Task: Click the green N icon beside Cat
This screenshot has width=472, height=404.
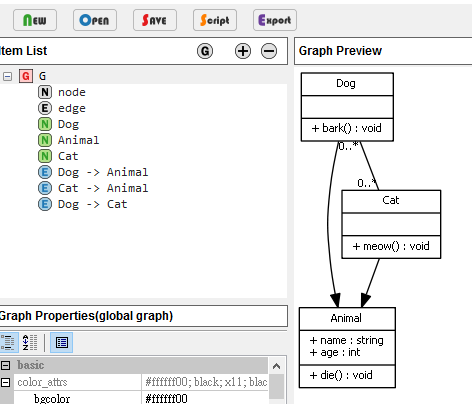Action: [x=45, y=156]
